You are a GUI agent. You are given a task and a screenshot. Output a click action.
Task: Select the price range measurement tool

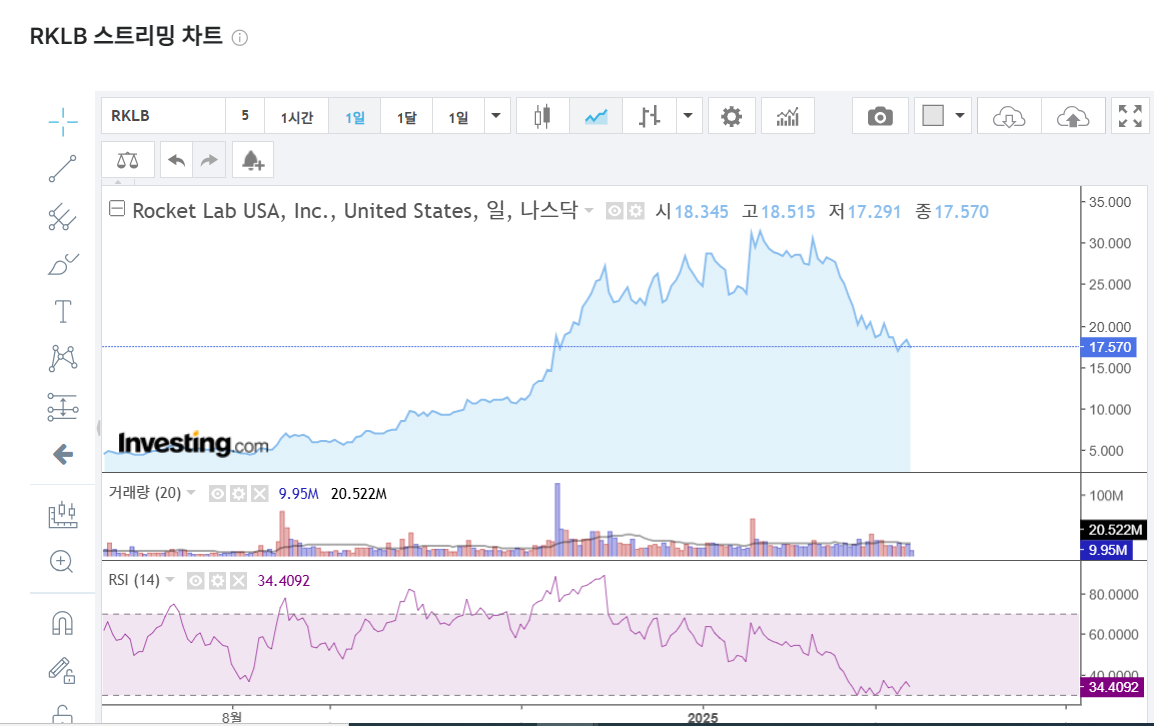click(x=63, y=406)
